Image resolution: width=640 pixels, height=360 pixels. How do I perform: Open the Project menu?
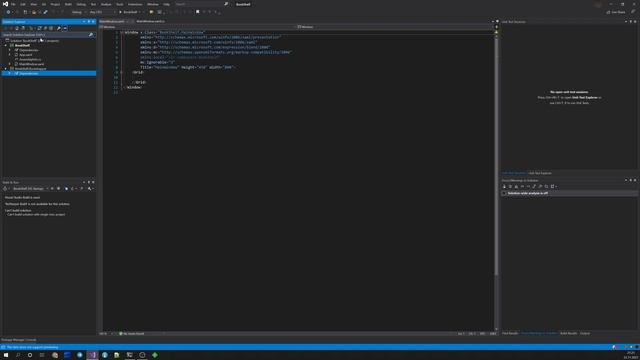pos(55,4)
